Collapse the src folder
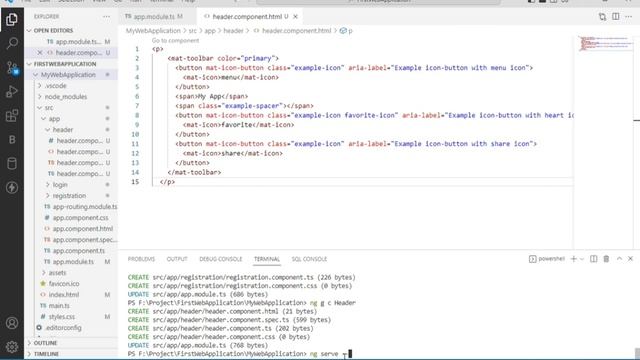Image resolution: width=640 pixels, height=360 pixels. pos(49,108)
